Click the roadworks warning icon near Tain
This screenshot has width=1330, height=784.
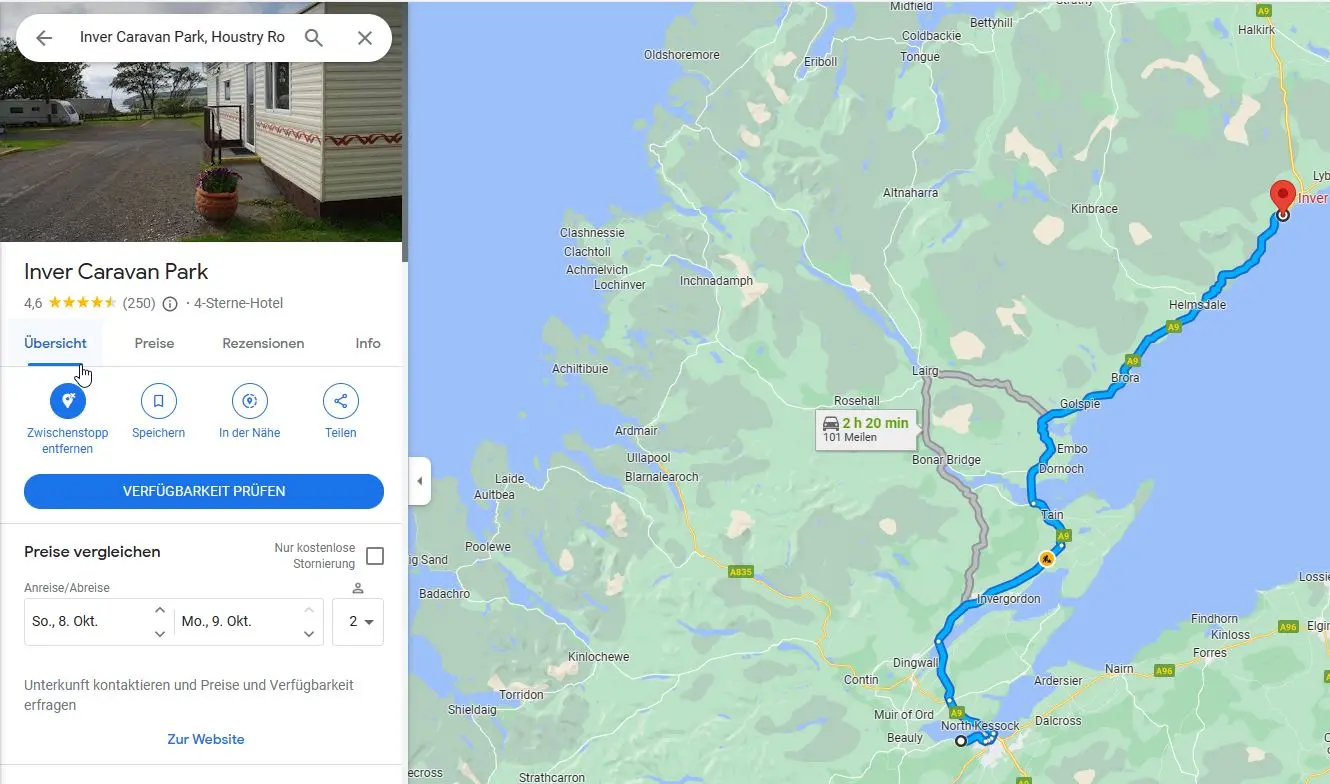[1046, 560]
